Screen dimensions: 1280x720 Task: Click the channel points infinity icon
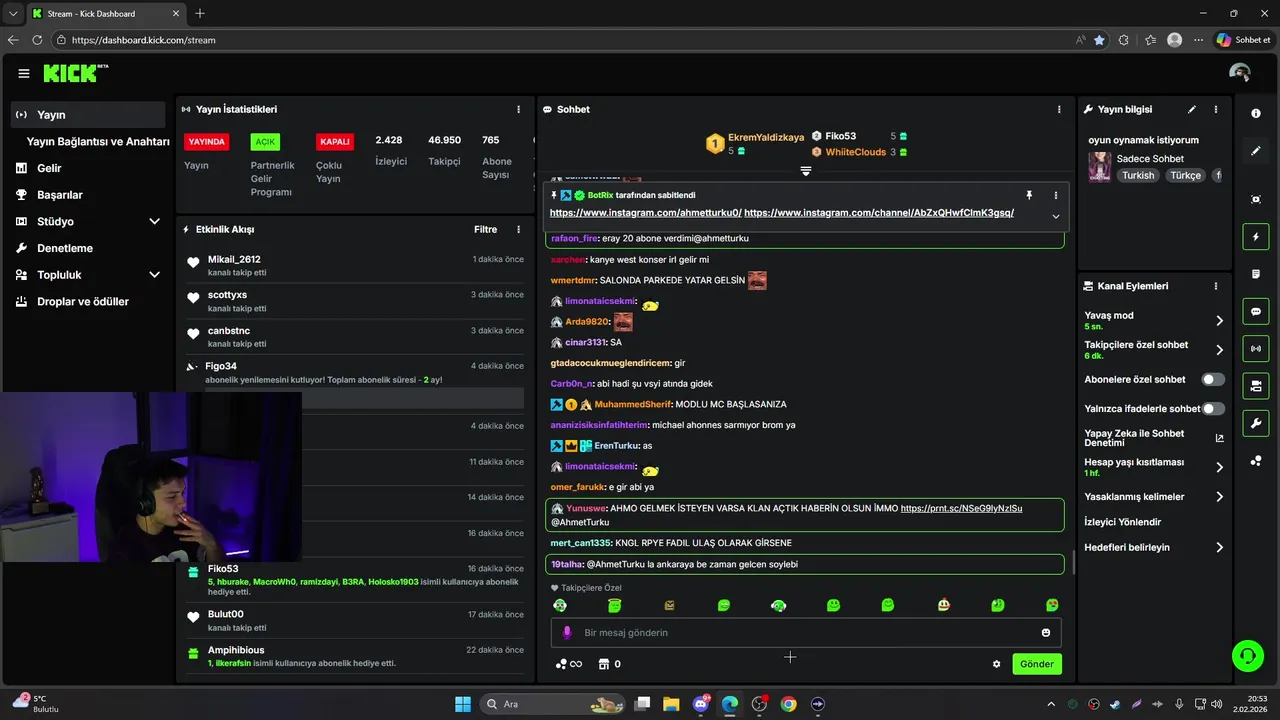click(x=568, y=664)
